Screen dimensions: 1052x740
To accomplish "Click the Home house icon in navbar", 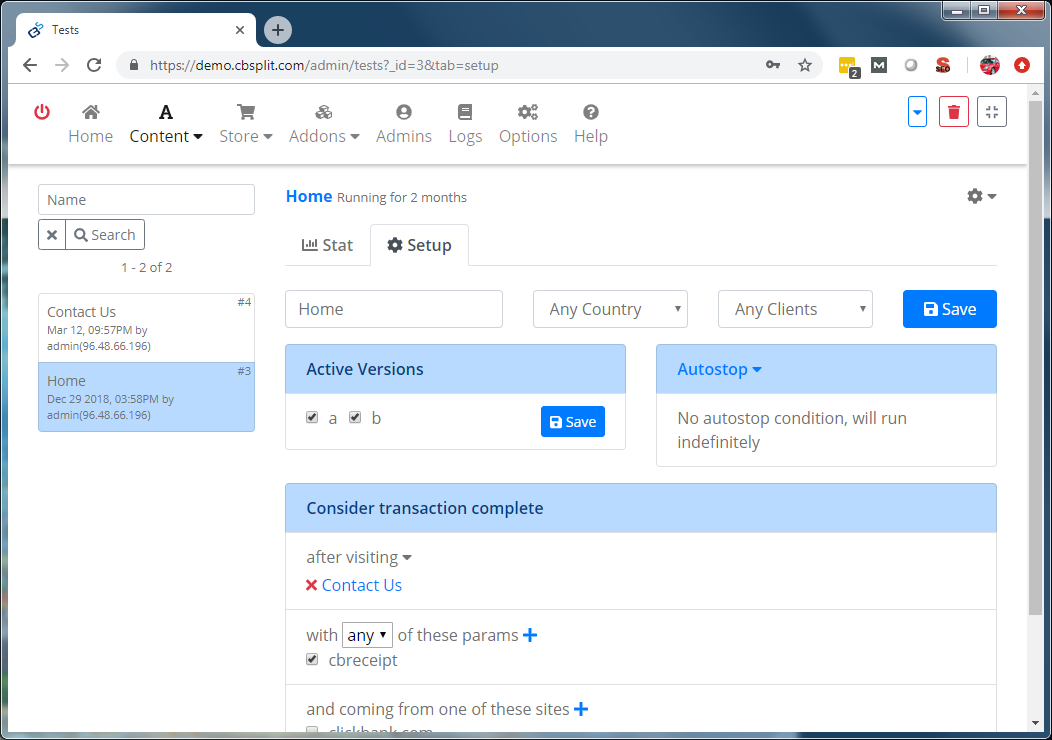I will click(90, 112).
